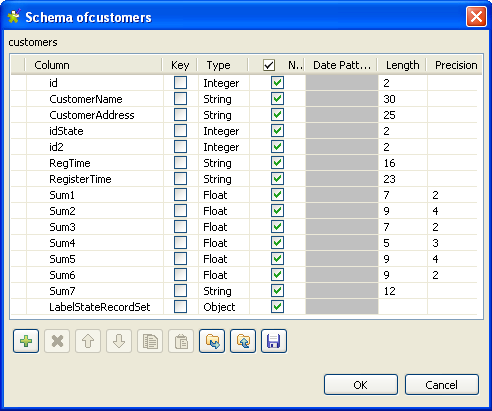Click the schema dialog title icon

pyautogui.click(x=14, y=17)
